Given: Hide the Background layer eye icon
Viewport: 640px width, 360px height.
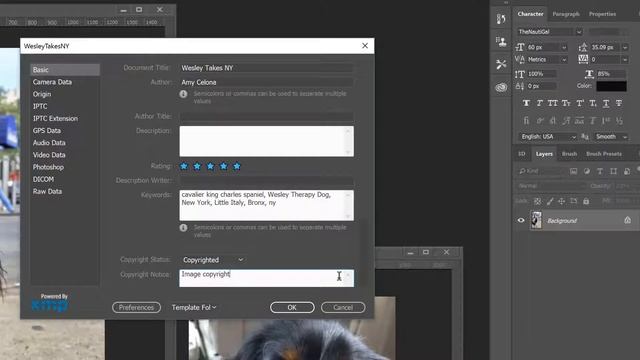Looking at the screenshot, I should (521, 220).
